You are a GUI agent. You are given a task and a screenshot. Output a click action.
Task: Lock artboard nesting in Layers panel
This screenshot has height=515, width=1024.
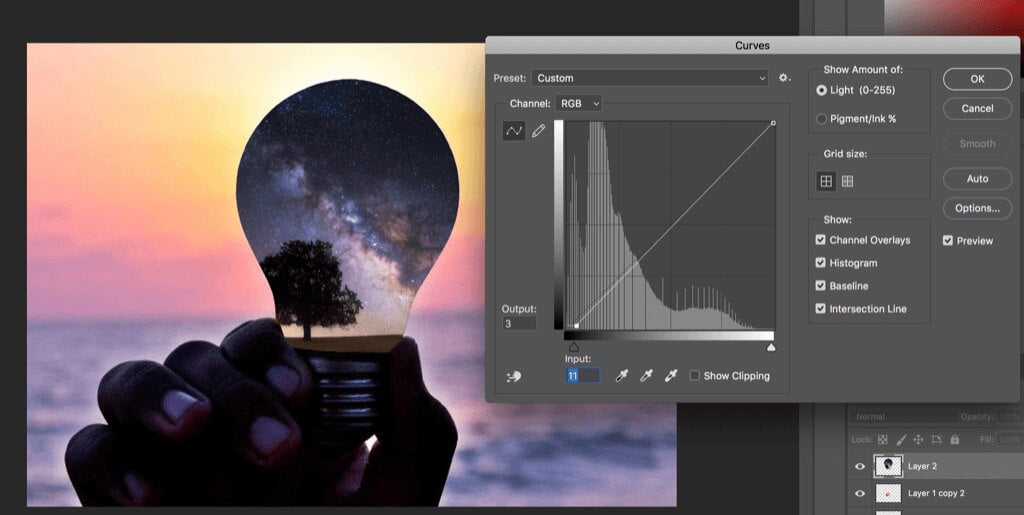936,440
